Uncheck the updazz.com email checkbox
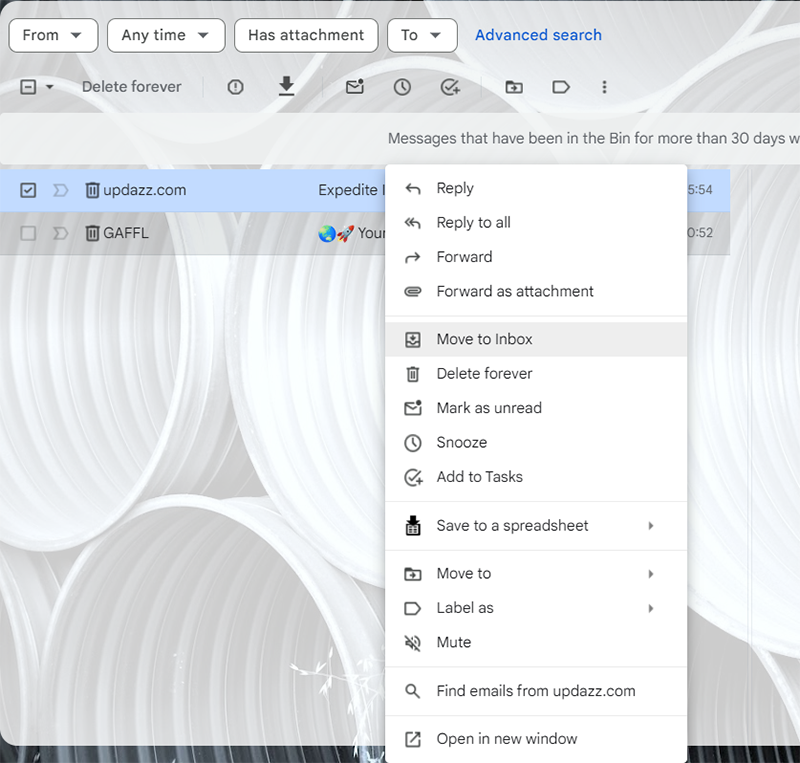The width and height of the screenshot is (800, 763). point(28,190)
